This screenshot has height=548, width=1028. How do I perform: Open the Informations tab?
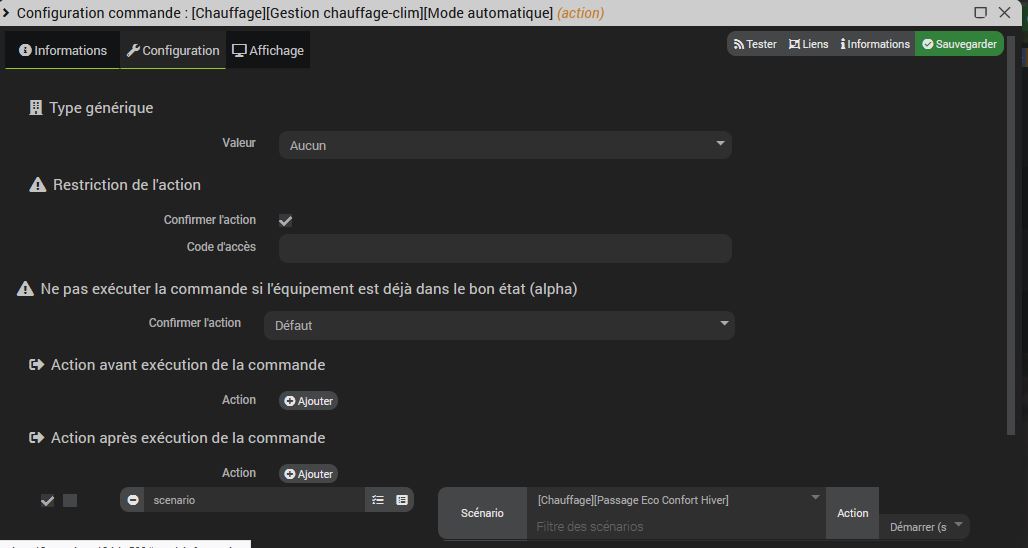click(63, 50)
